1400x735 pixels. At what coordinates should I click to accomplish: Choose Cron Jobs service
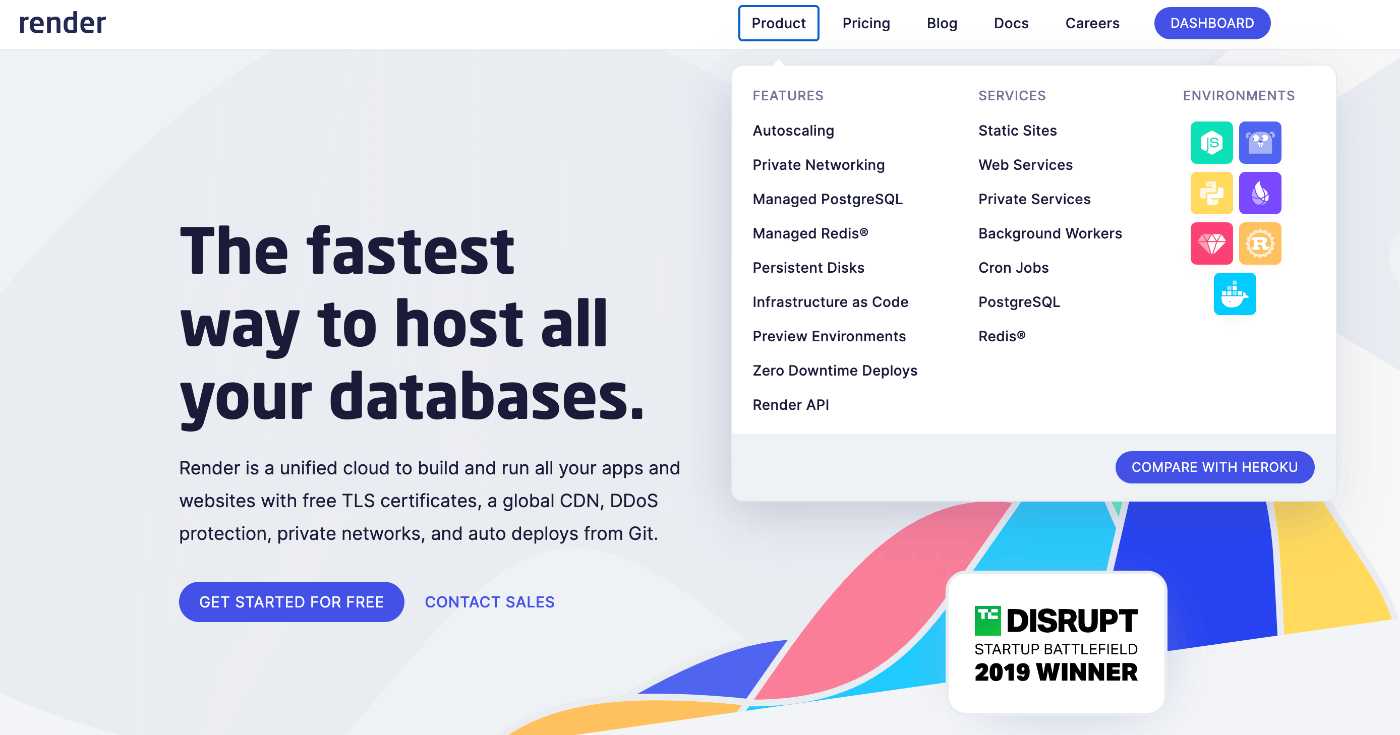[1013, 268]
